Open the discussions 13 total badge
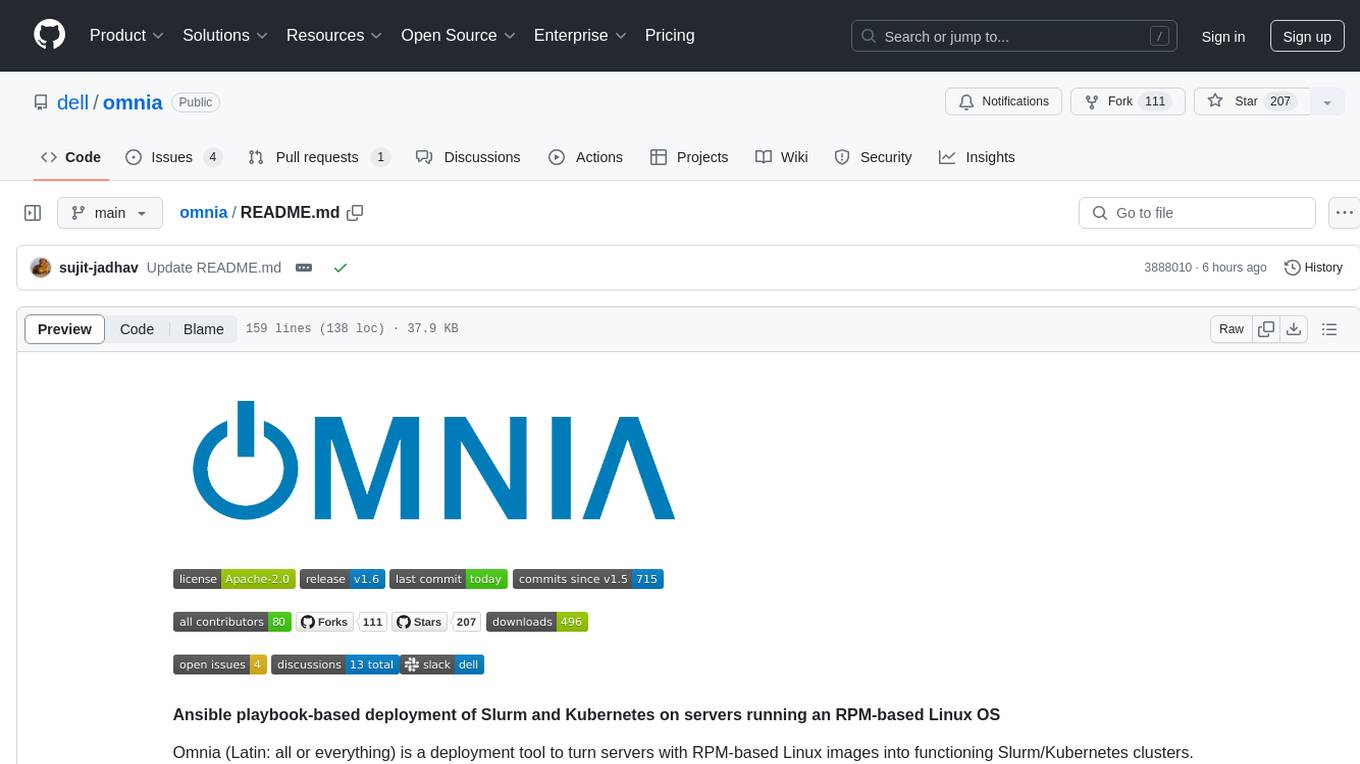This screenshot has height=764, width=1360. point(335,665)
